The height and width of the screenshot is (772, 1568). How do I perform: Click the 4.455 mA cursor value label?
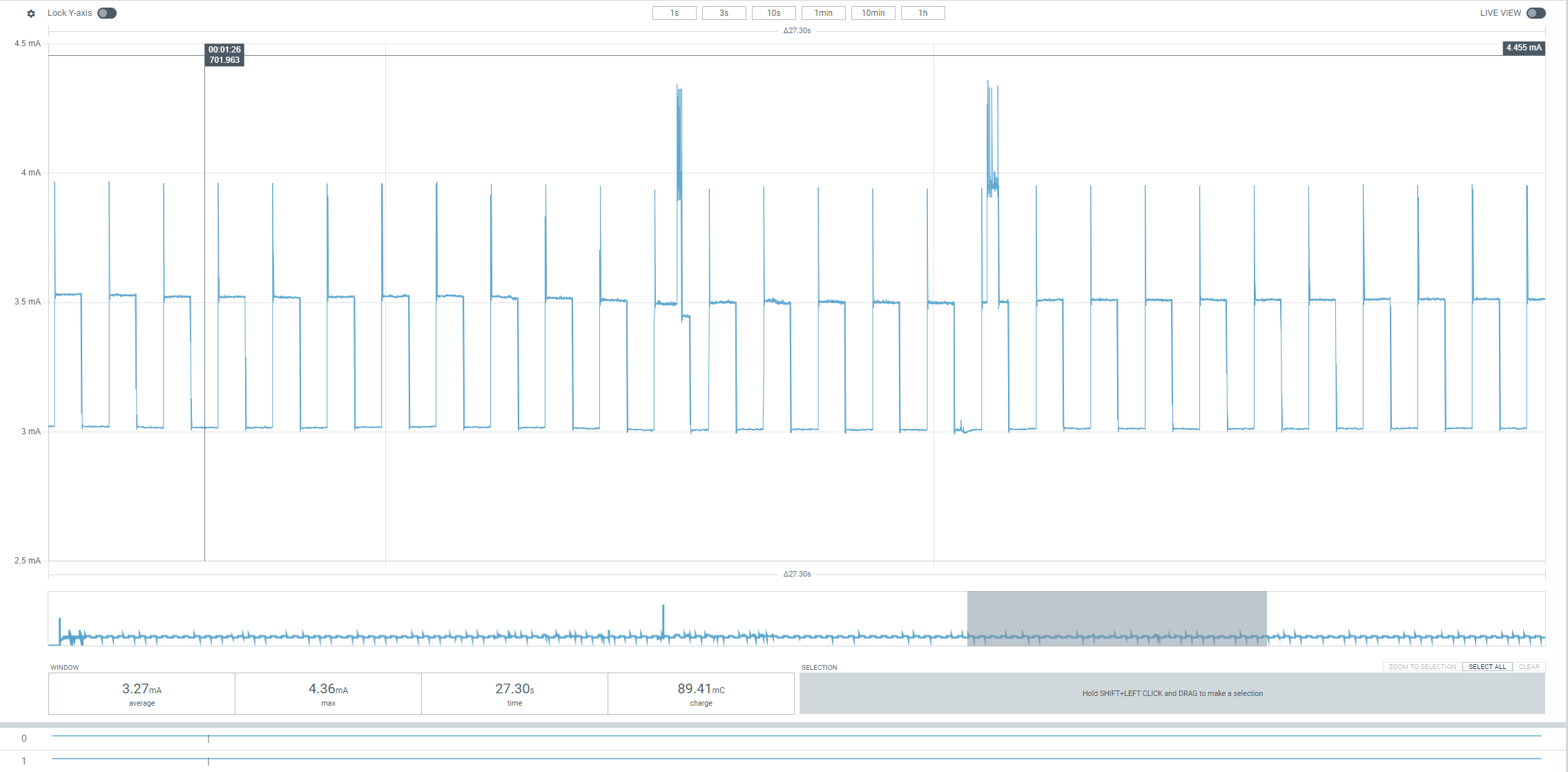point(1523,48)
